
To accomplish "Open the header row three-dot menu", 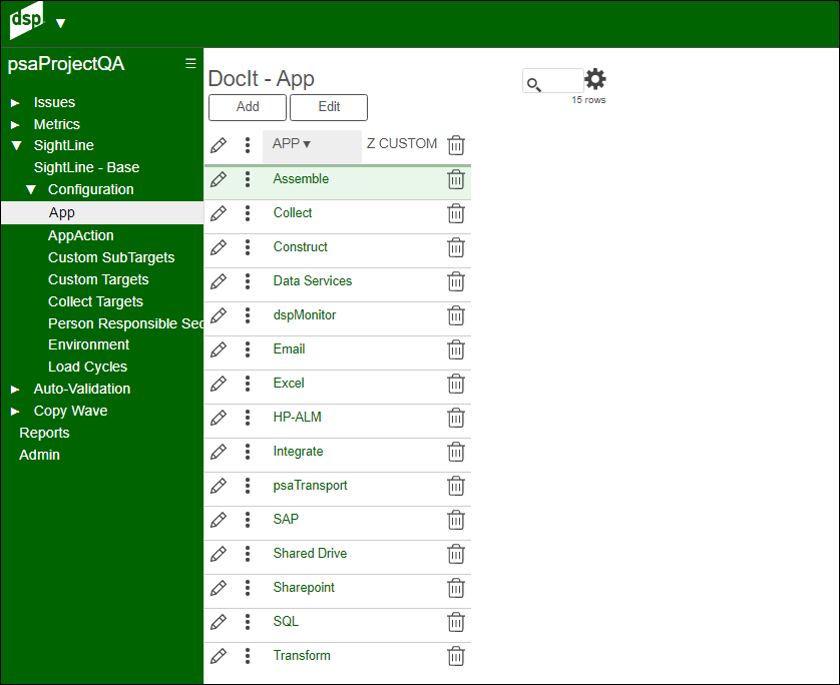I will 248,145.
